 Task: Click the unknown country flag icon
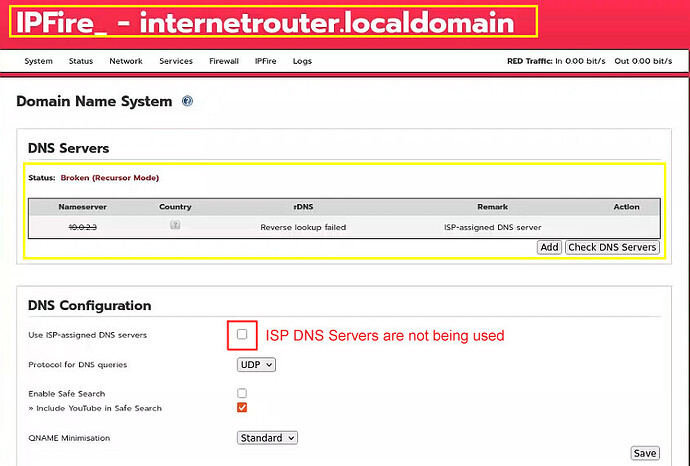tap(175, 225)
